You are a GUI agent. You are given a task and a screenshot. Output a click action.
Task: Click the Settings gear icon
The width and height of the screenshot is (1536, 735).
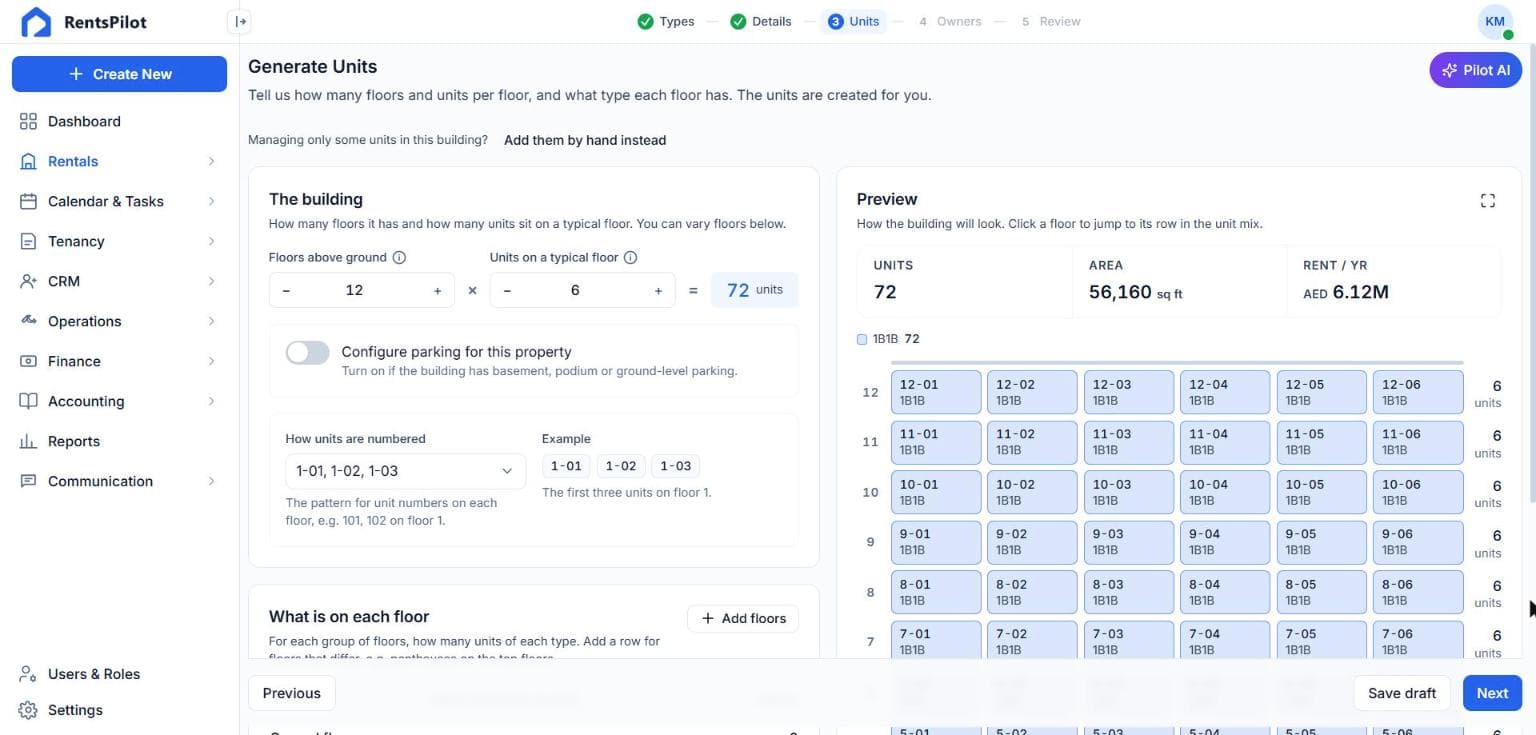(28, 710)
